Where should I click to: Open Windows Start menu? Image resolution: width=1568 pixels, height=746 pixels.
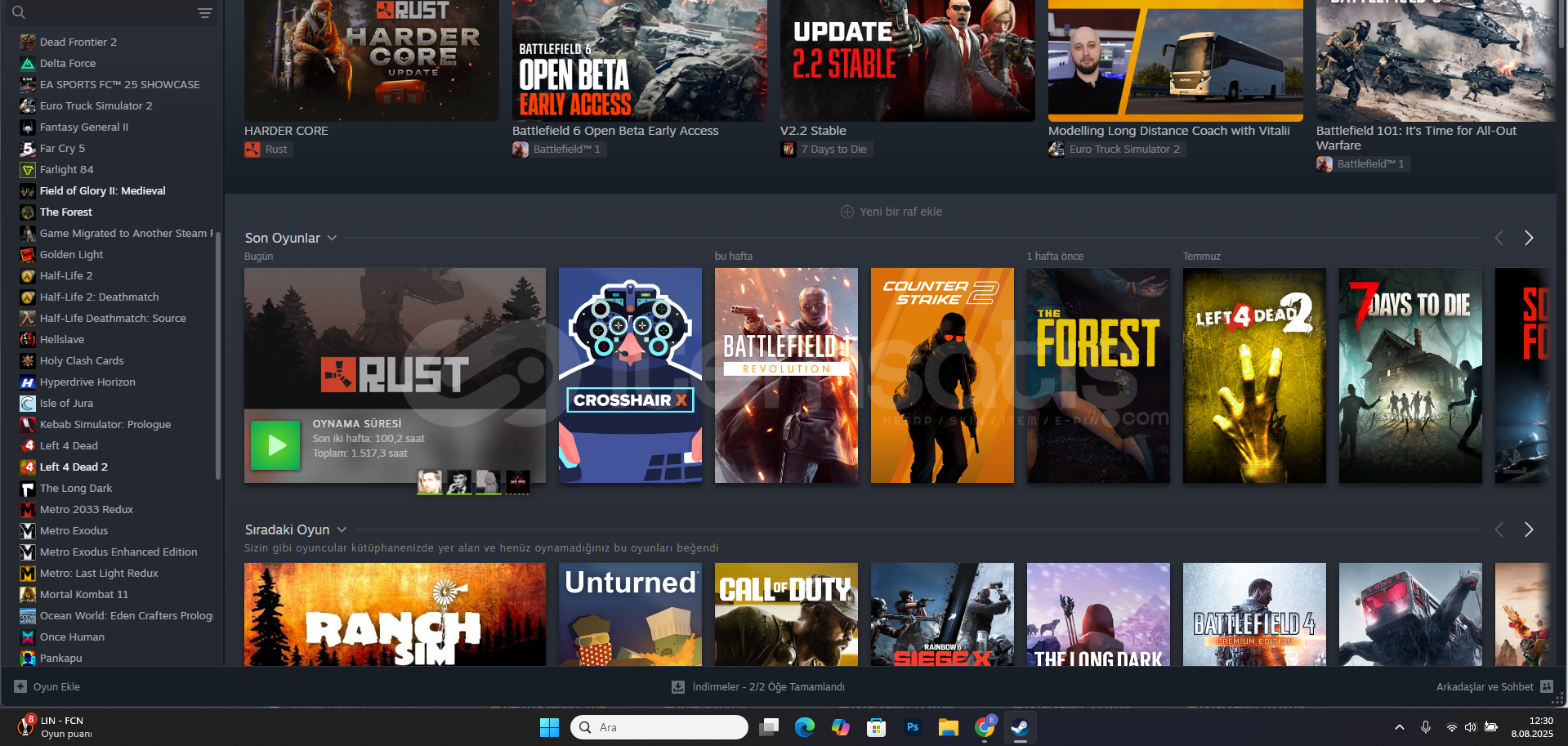pyautogui.click(x=549, y=727)
